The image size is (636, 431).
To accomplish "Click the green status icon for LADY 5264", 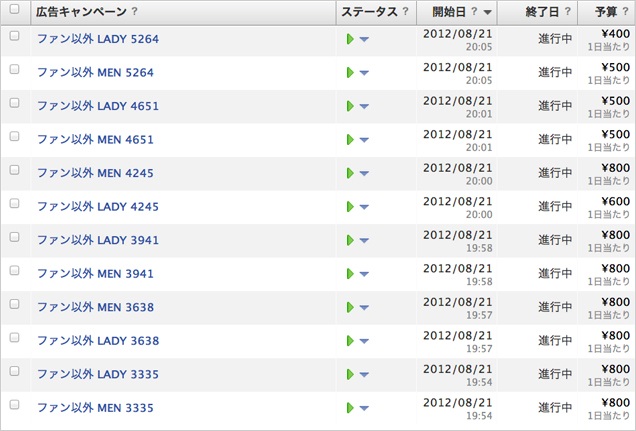I will point(350,39).
